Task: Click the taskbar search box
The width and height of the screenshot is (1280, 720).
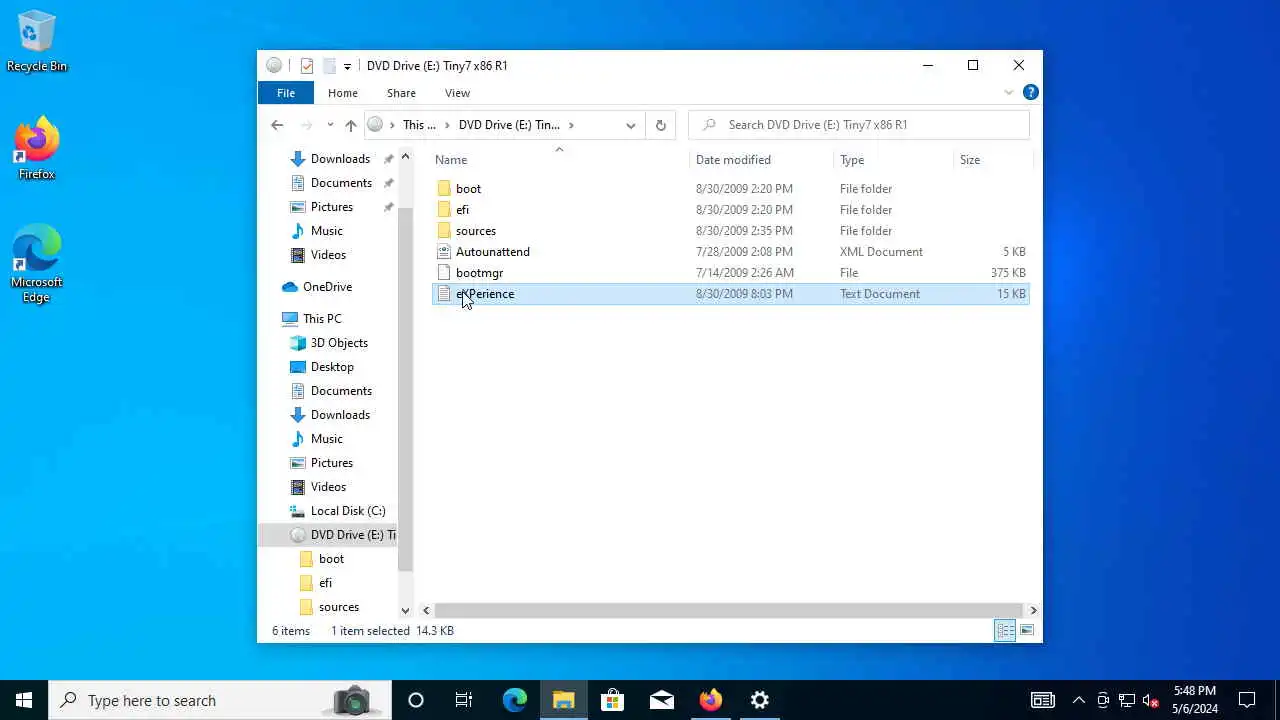Action: point(219,700)
